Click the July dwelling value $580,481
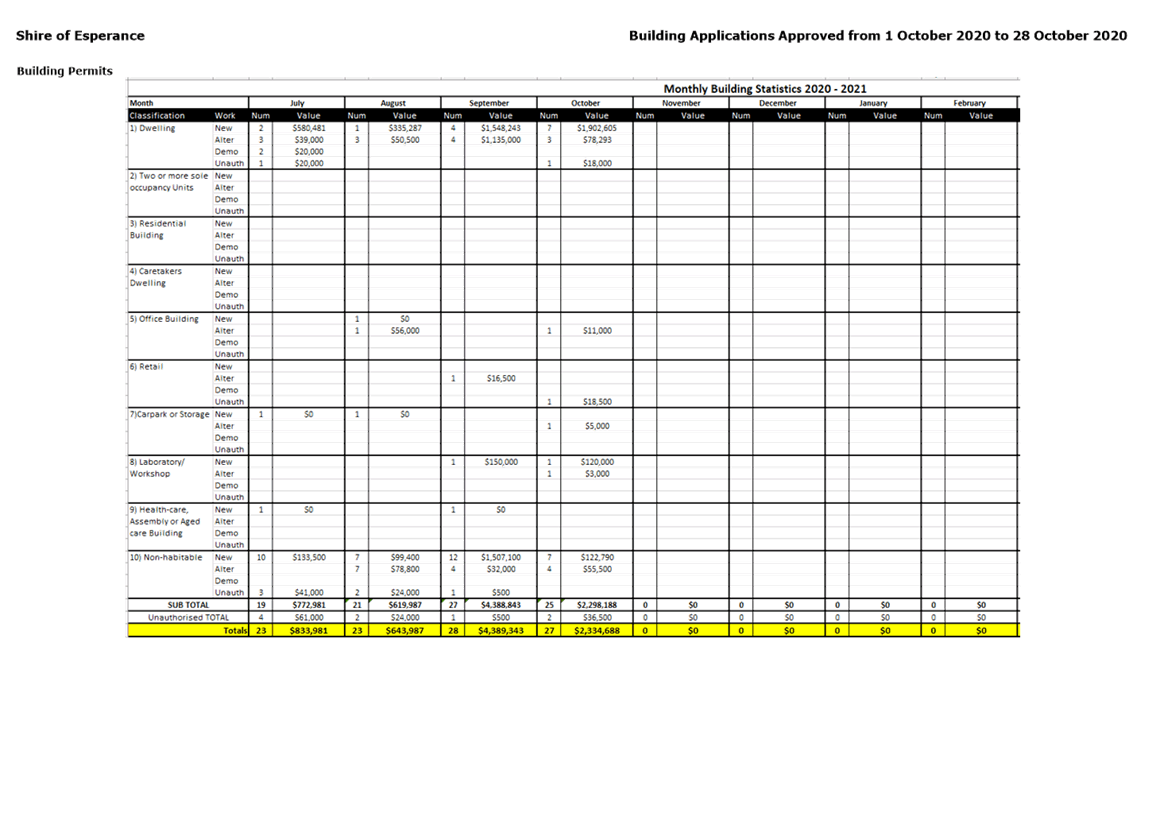This screenshot has width=1160, height=821. (x=308, y=128)
